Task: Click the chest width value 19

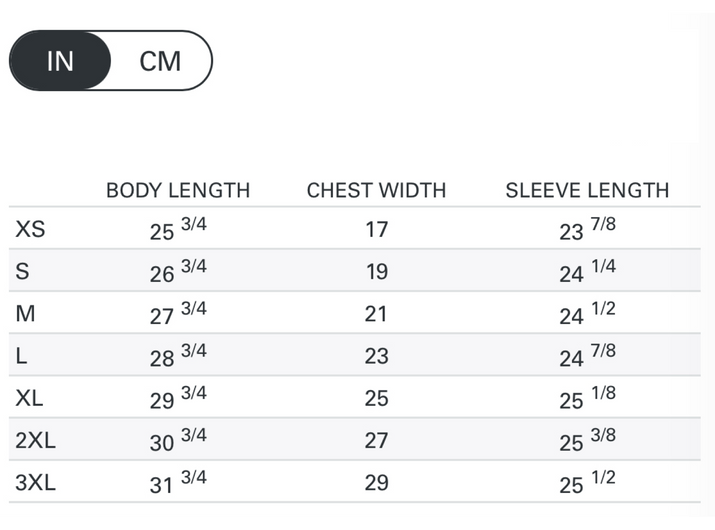Action: (376, 272)
